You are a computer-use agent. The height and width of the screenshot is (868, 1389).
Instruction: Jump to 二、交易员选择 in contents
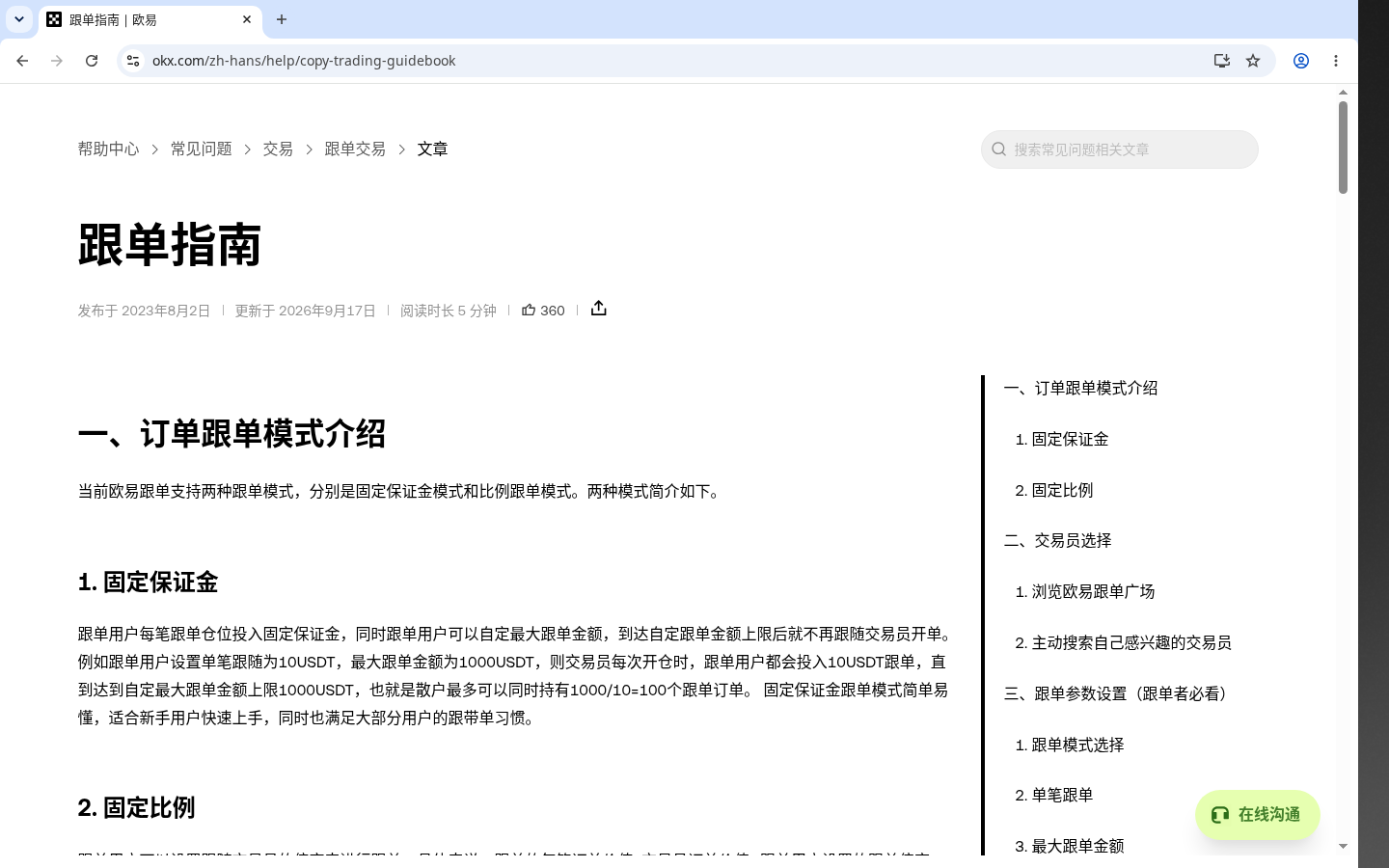click(x=1057, y=540)
